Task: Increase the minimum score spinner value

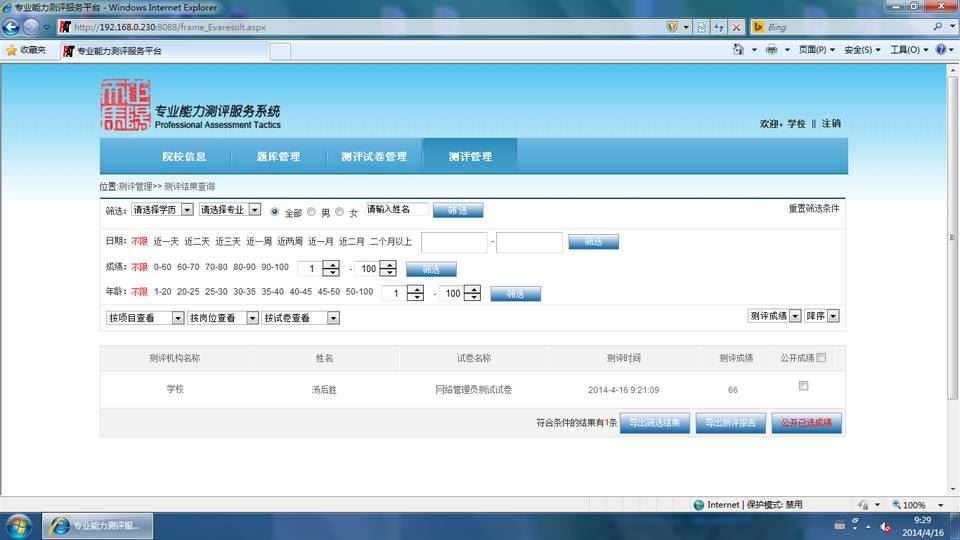Action: click(x=331, y=264)
